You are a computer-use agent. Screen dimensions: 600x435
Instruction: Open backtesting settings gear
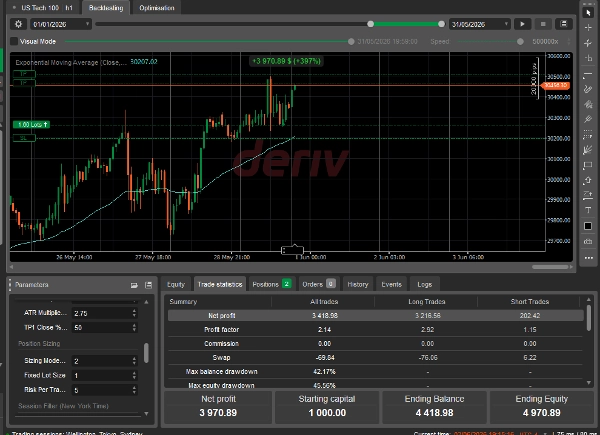point(18,24)
